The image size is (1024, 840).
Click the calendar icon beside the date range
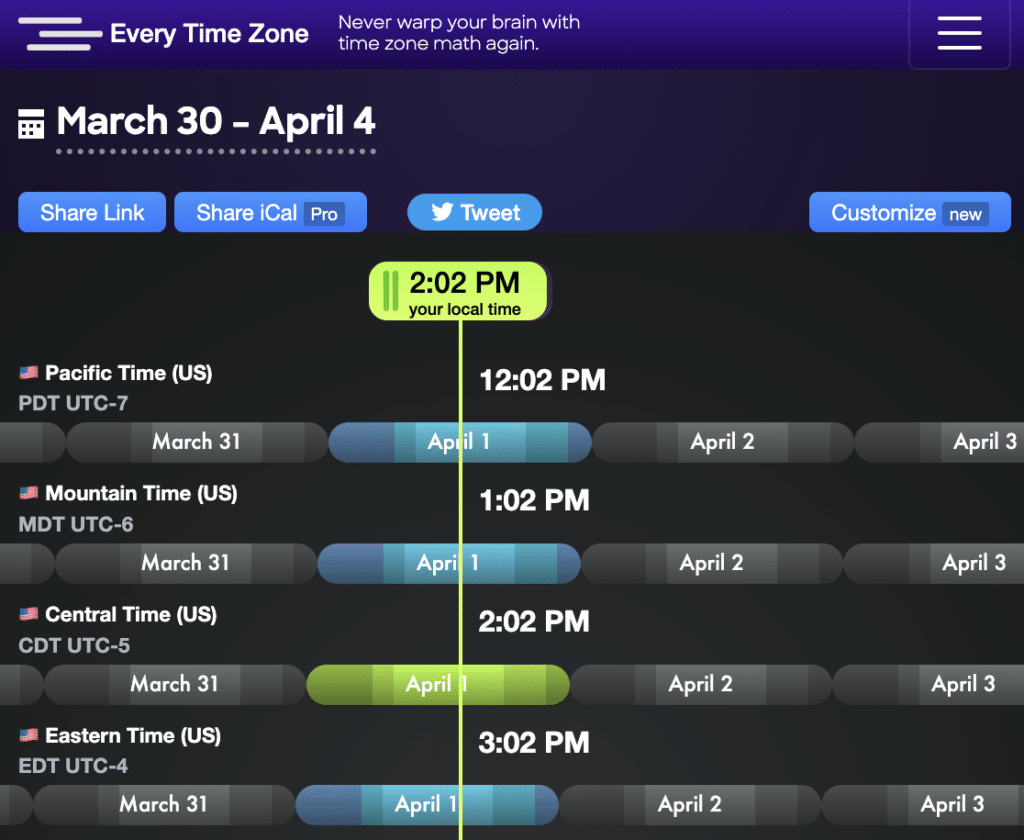point(31,125)
